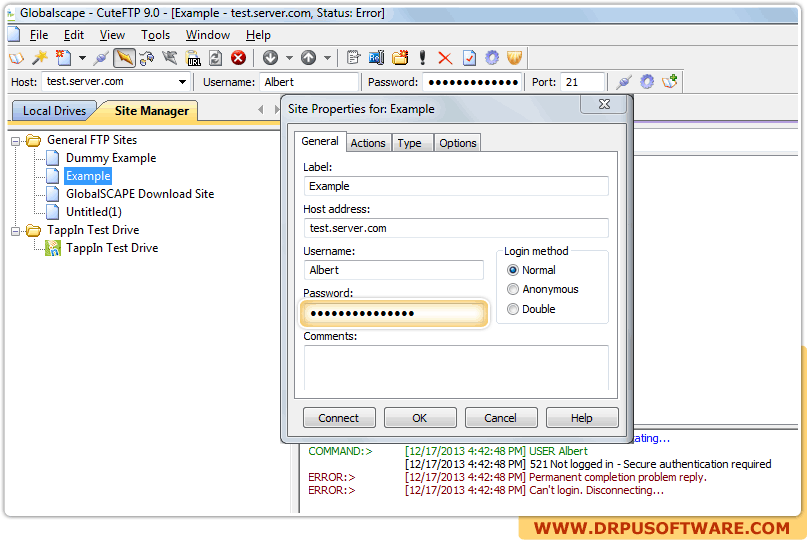Click the Connect button in dialog
Image resolution: width=807 pixels, height=540 pixels.
[x=339, y=418]
